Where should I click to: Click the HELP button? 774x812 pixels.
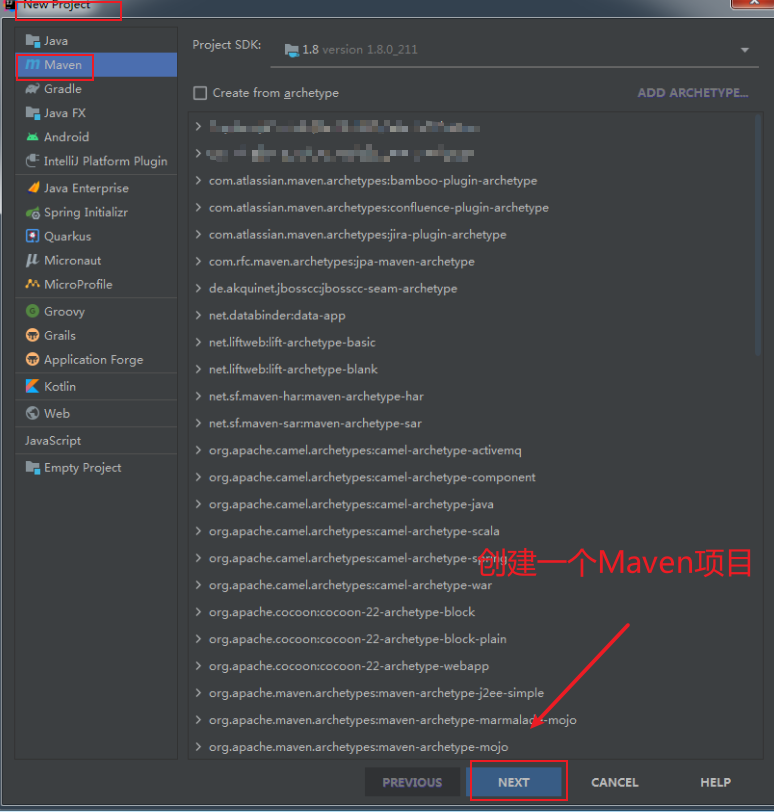coord(715,782)
